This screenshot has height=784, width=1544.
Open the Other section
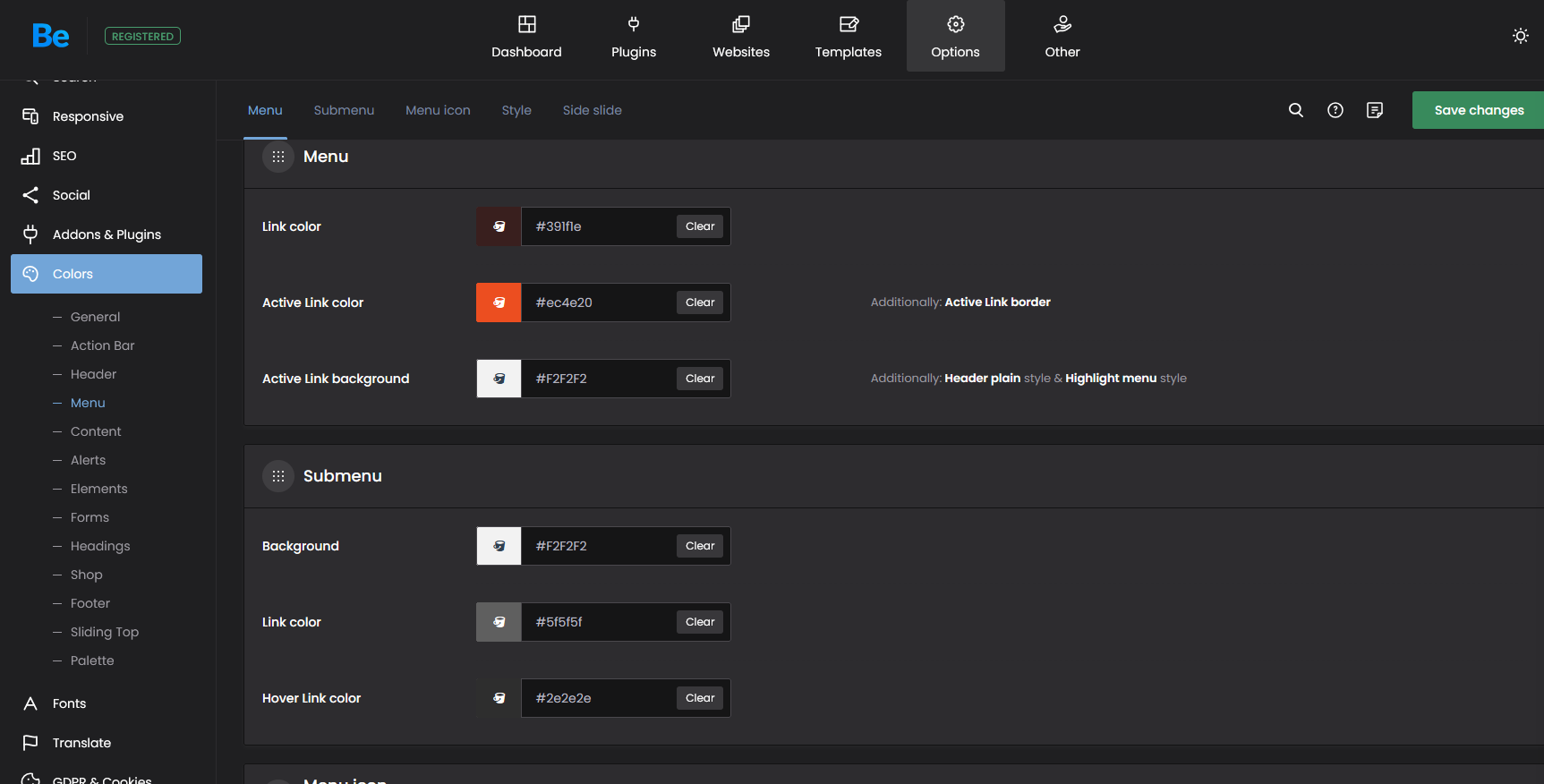pyautogui.click(x=1062, y=37)
